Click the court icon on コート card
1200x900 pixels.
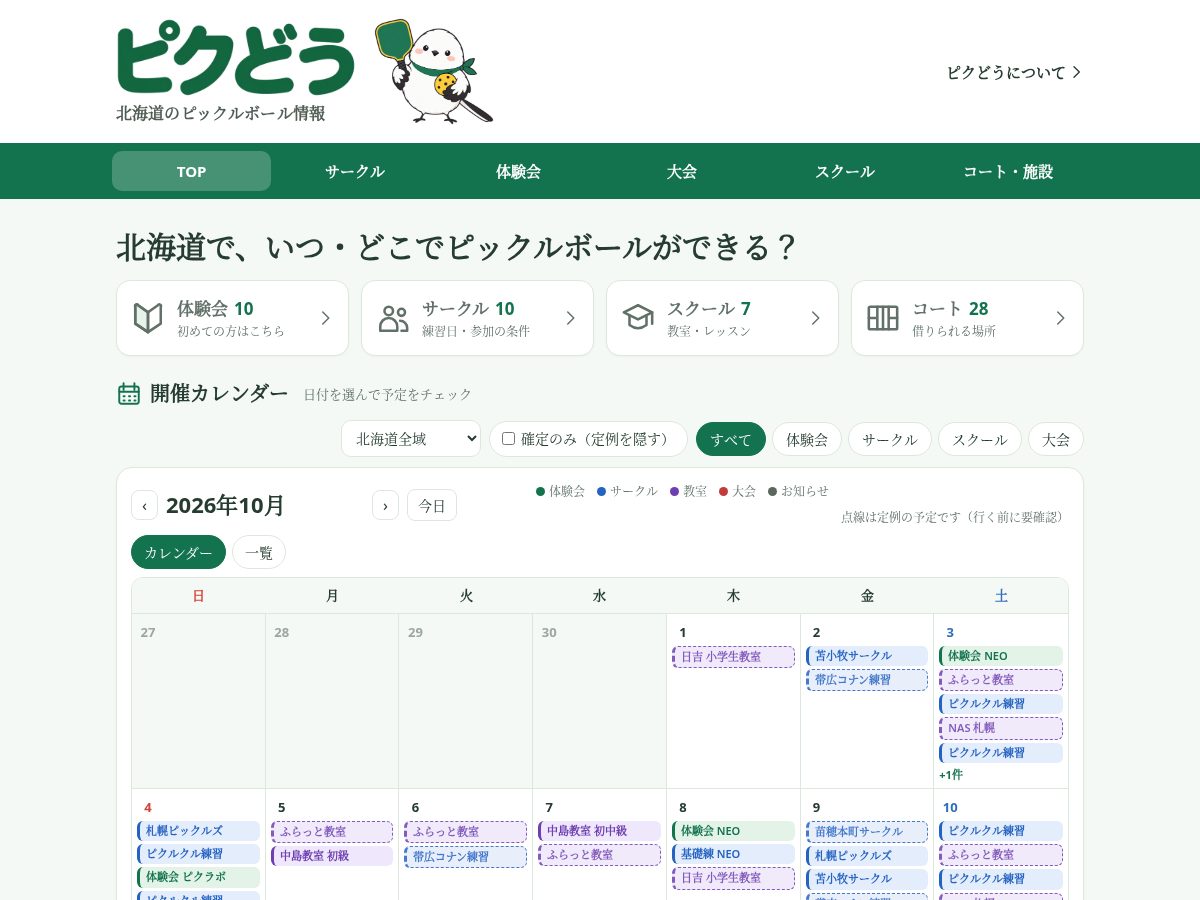pos(883,318)
